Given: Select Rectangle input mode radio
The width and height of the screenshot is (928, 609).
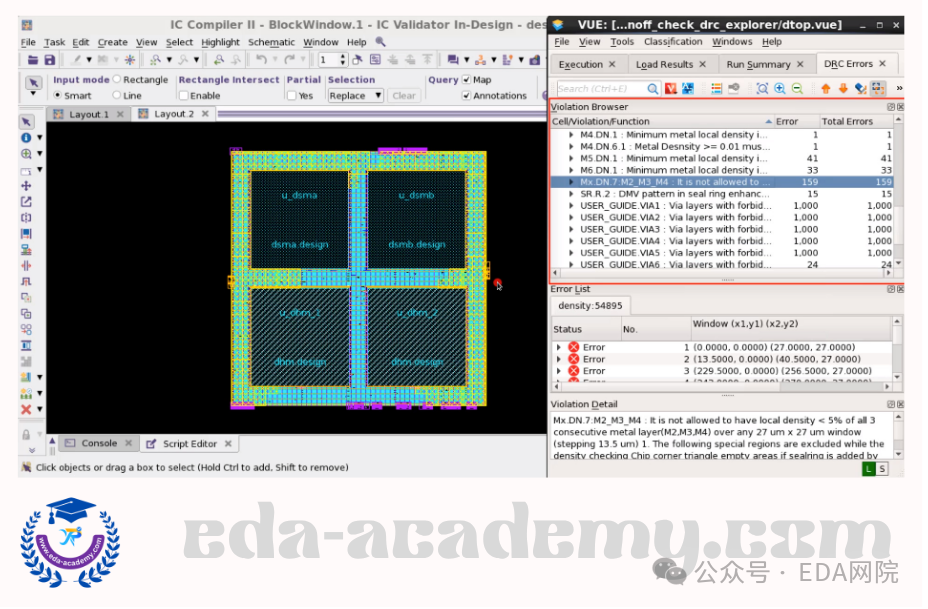Looking at the screenshot, I should [117, 79].
